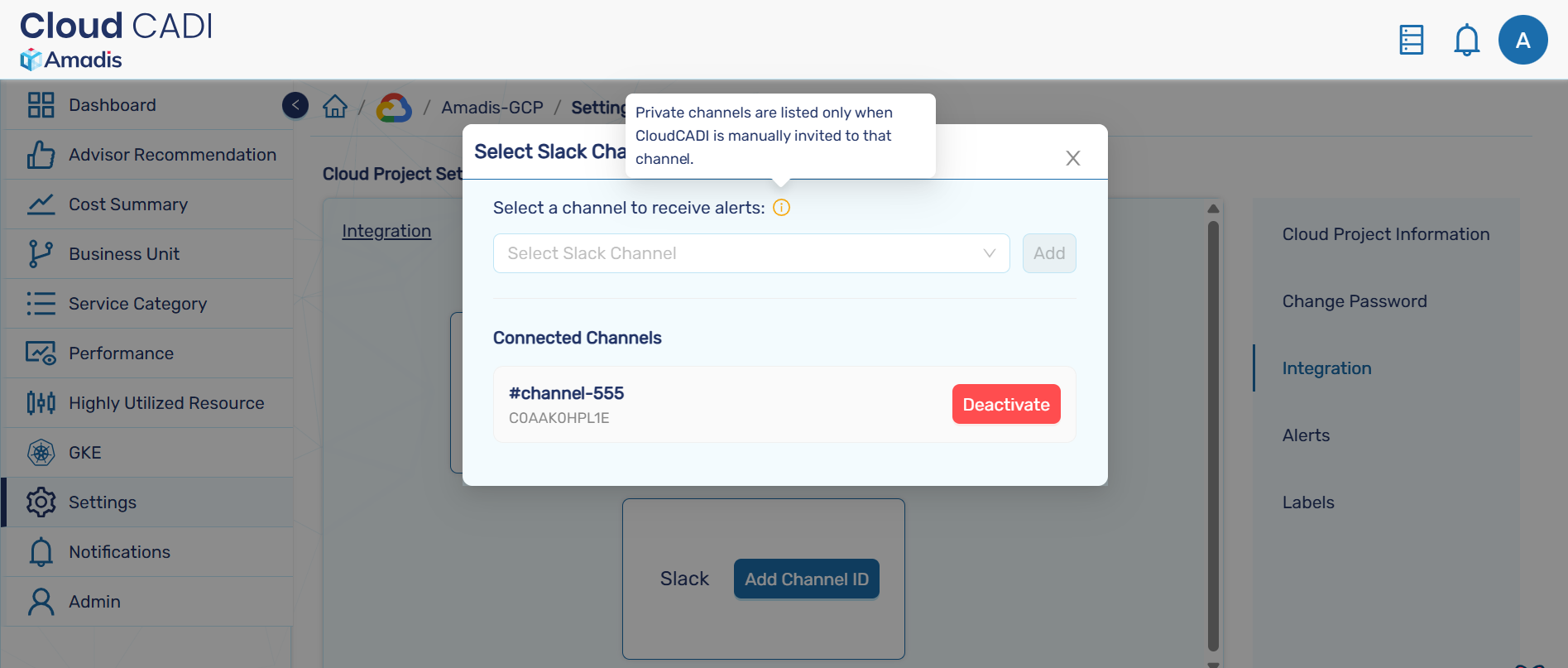Screen dimensions: 1568x668
Task: Click the home breadcrumb icon
Action: [335, 107]
